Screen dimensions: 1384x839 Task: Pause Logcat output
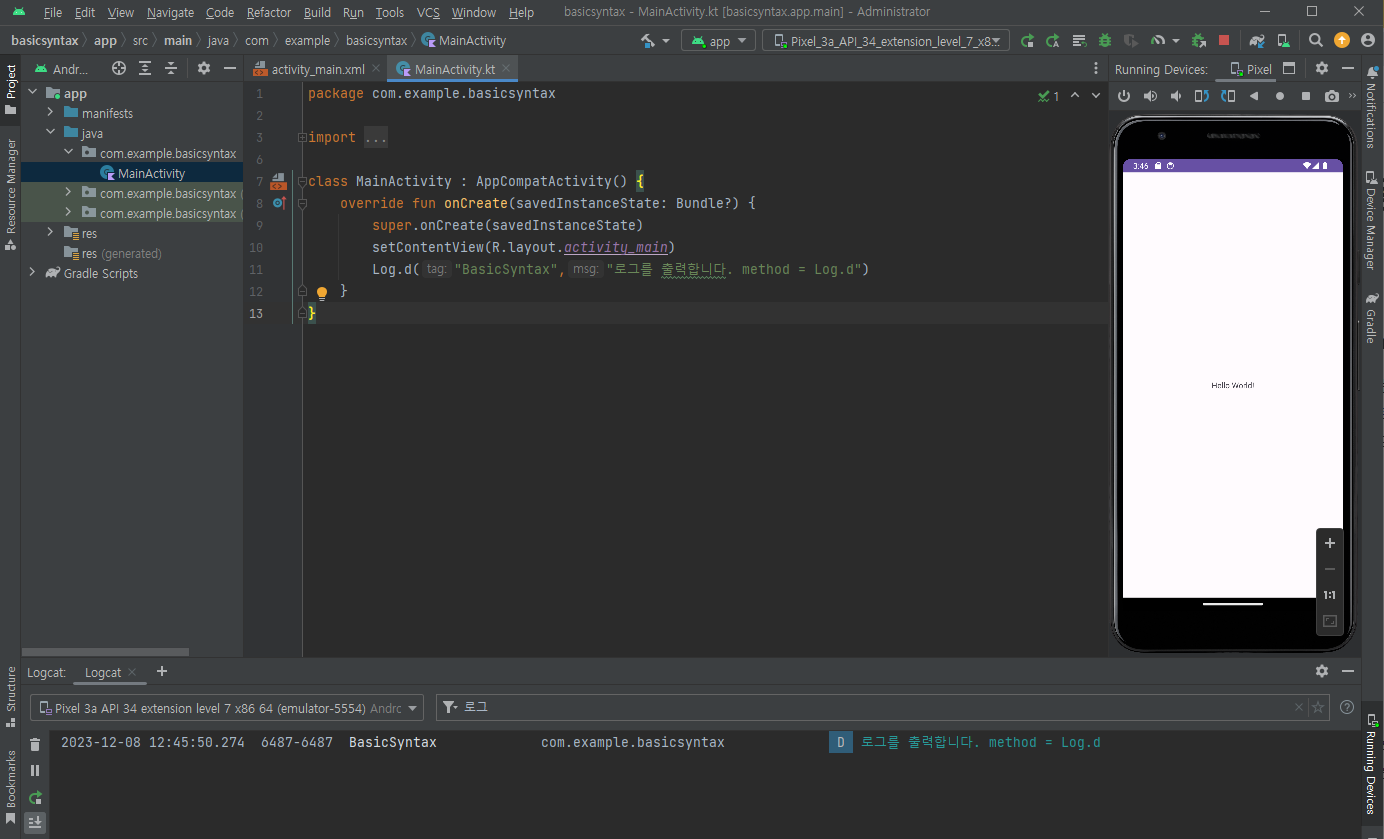(x=35, y=770)
